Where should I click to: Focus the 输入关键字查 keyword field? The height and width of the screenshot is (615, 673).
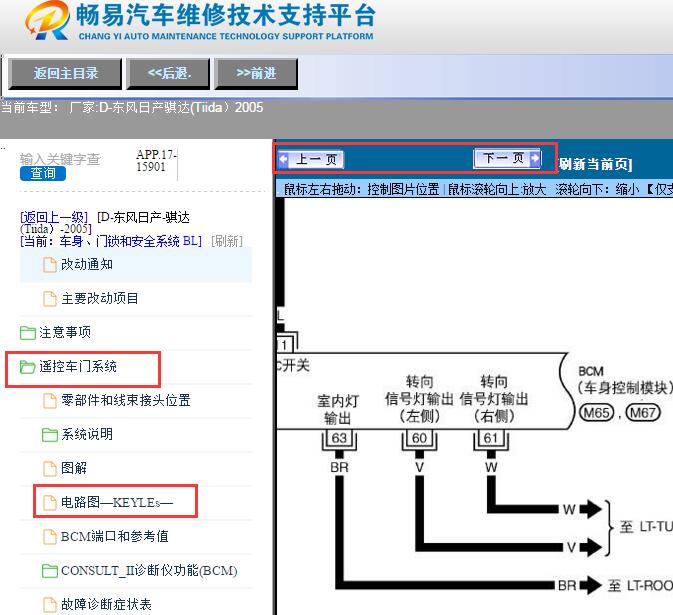(x=60, y=159)
